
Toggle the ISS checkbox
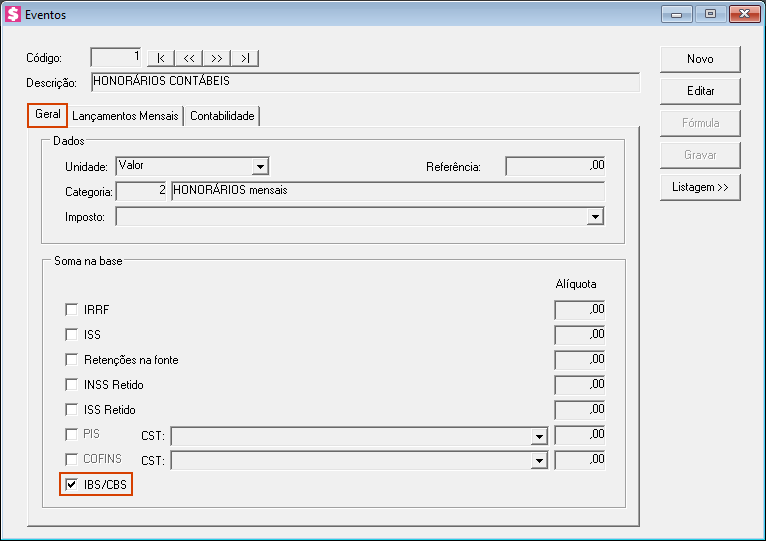click(x=71, y=335)
